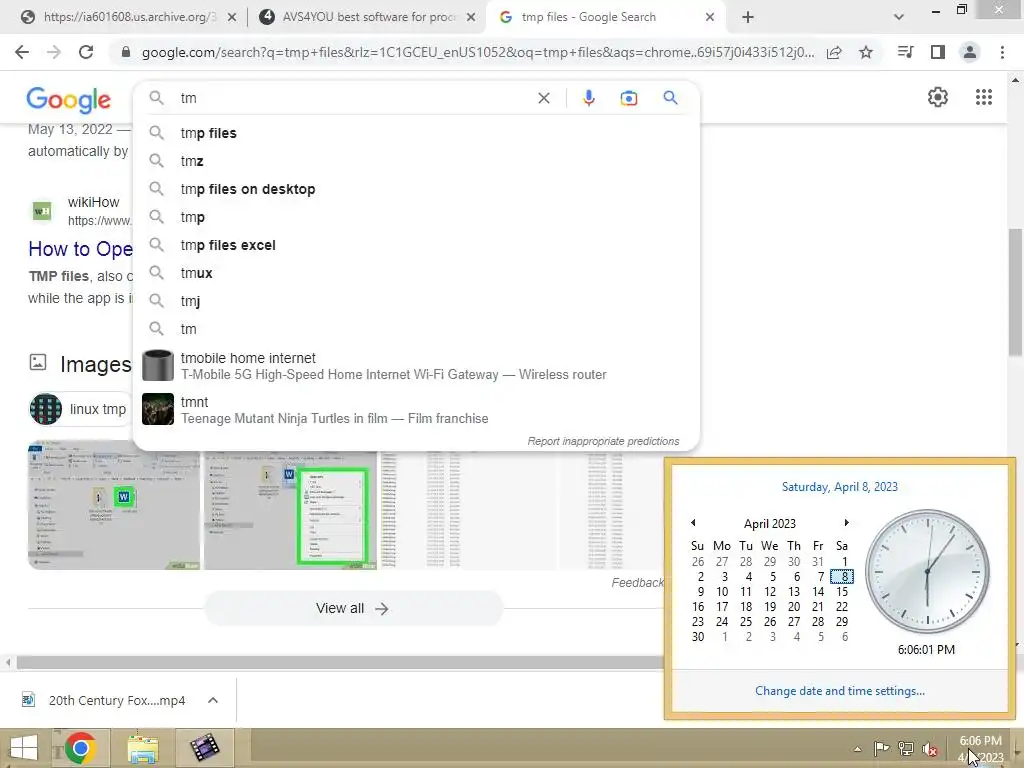Image resolution: width=1024 pixels, height=768 pixels.
Task: Open Chrome from the taskbar
Action: coord(80,748)
